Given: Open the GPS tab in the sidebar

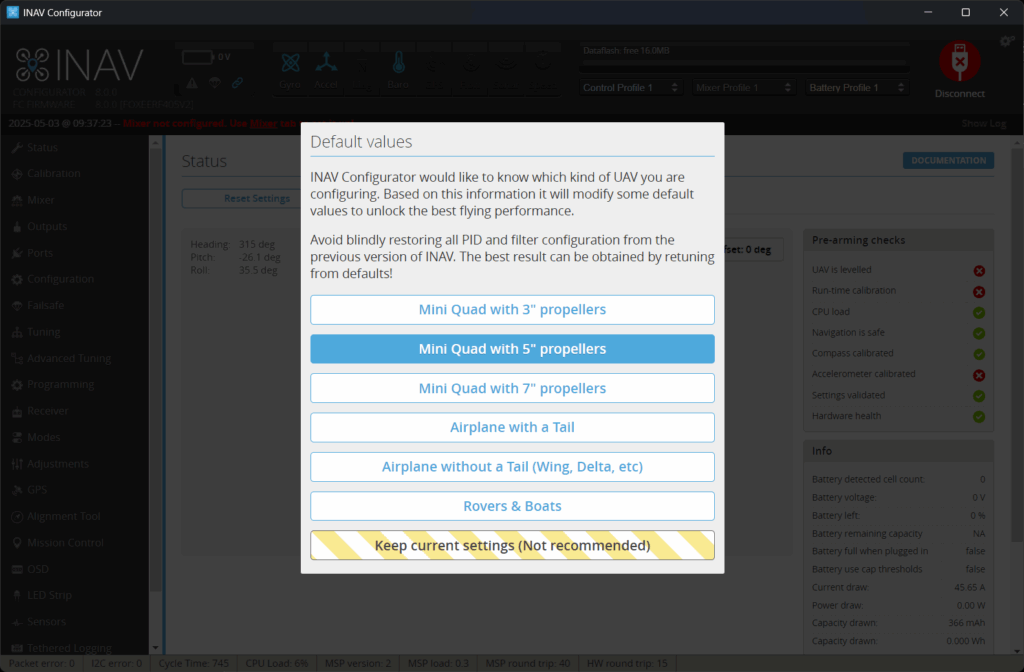Looking at the screenshot, I should pyautogui.click(x=74, y=490).
